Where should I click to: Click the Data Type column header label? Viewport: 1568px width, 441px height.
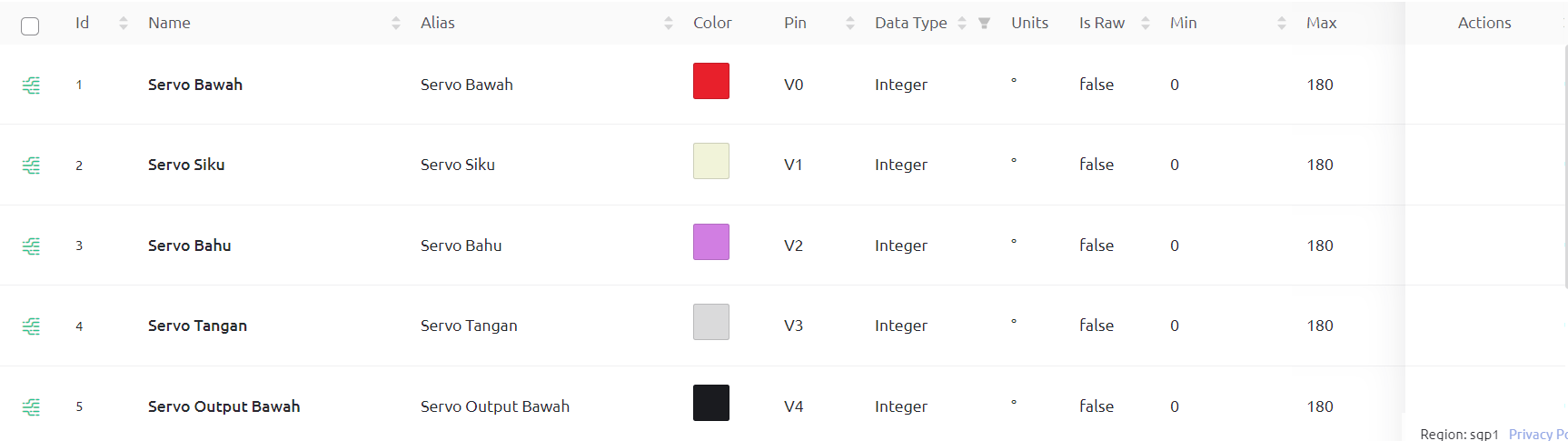tap(910, 23)
